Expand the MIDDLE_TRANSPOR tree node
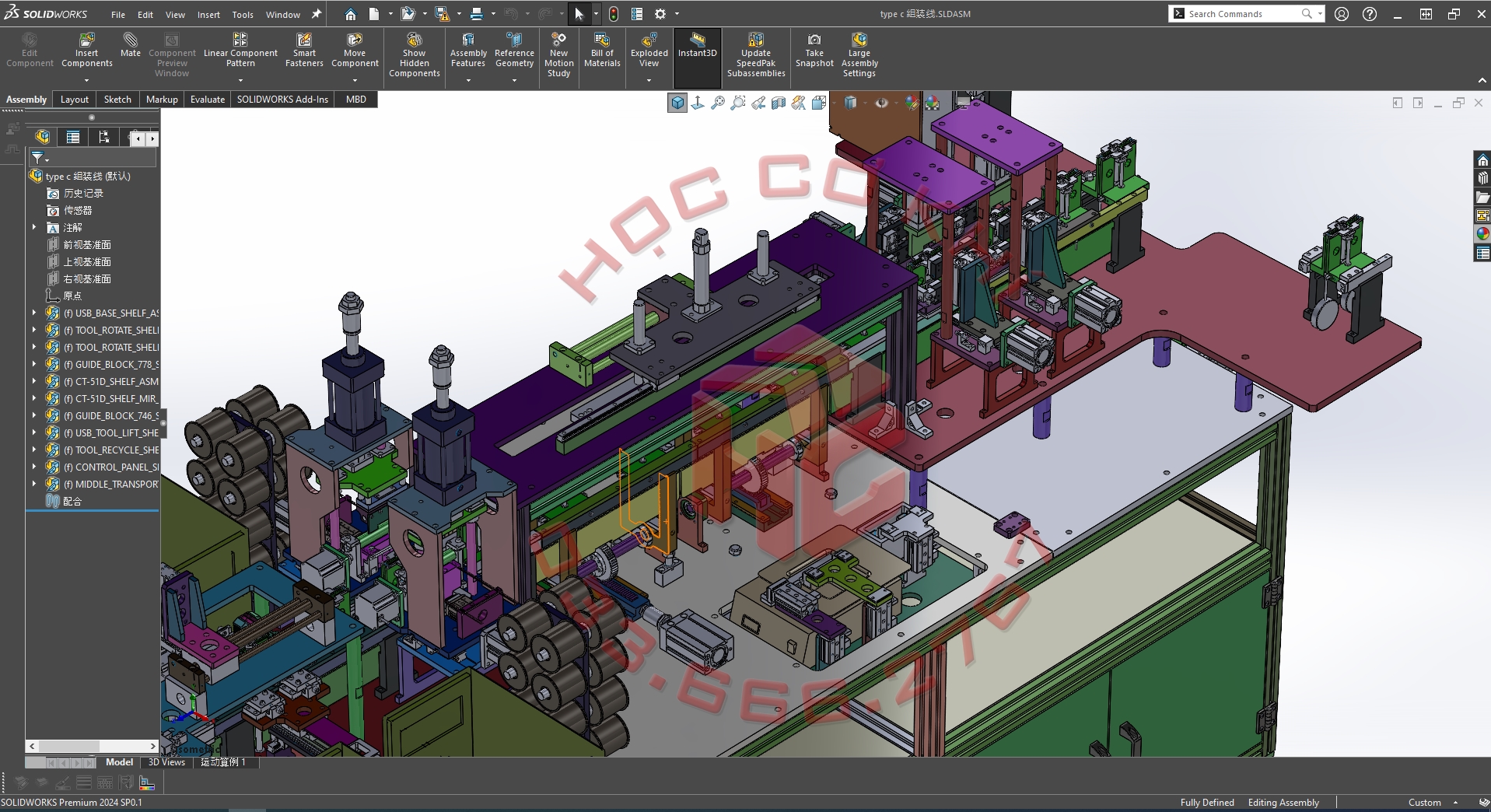This screenshot has height=812, width=1491. [x=34, y=485]
